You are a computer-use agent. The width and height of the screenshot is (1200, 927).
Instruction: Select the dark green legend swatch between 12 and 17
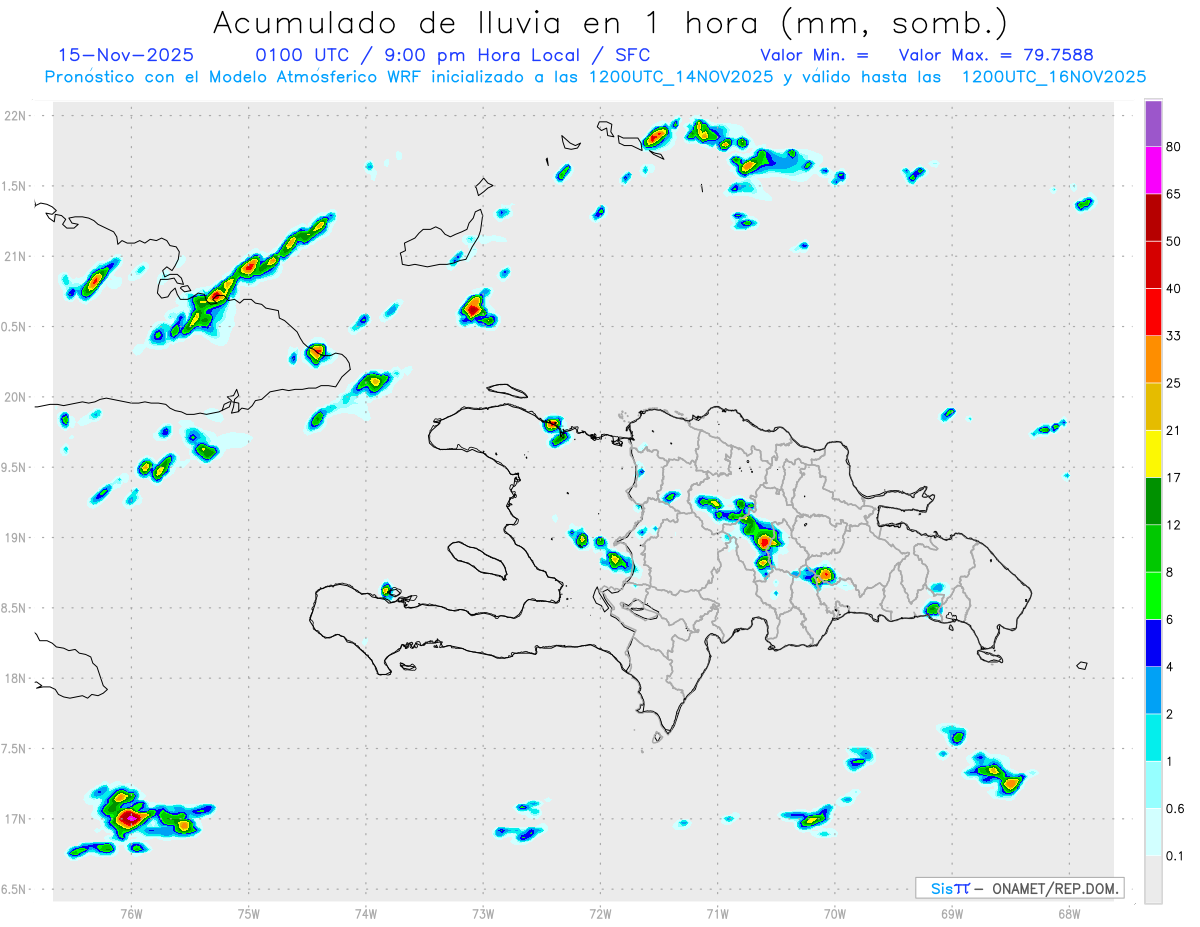coord(1153,501)
